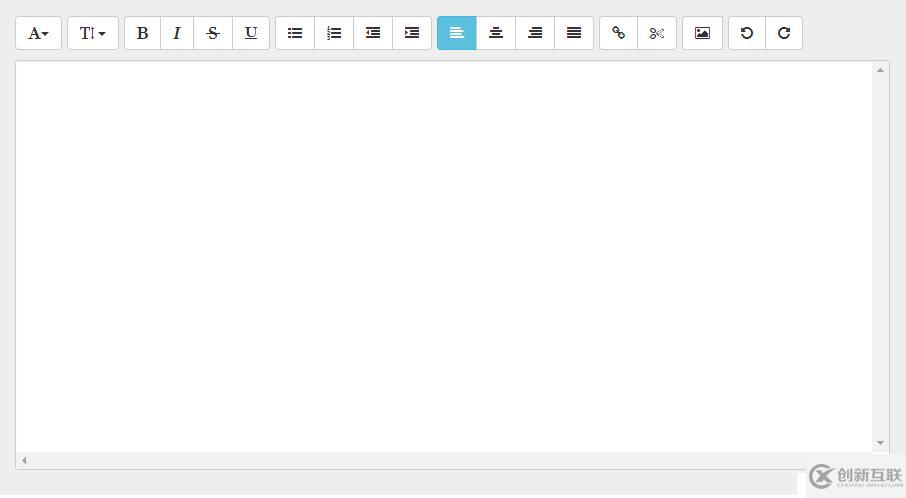Toggle strikethrough formatting
906x498 pixels.
213,34
